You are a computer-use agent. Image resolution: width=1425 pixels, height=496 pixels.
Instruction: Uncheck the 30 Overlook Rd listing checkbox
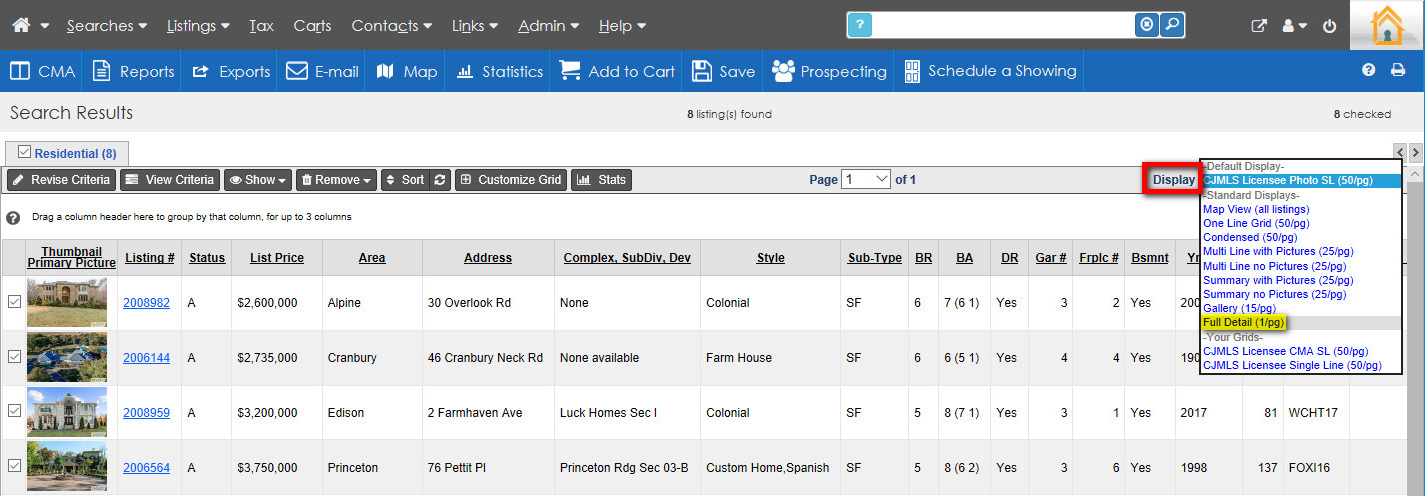(14, 301)
